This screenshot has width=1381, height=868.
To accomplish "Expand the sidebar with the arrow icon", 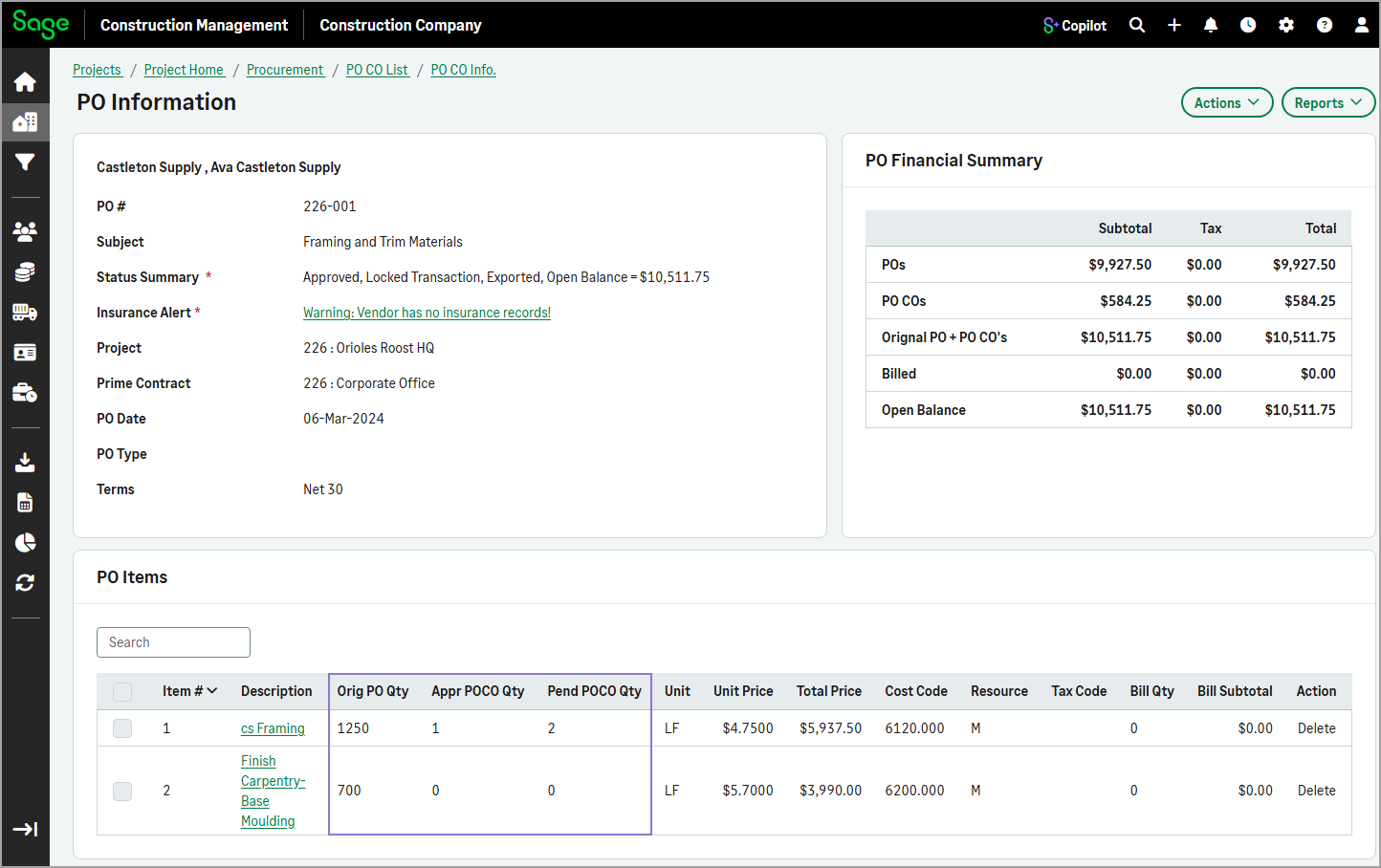I will pos(25,829).
